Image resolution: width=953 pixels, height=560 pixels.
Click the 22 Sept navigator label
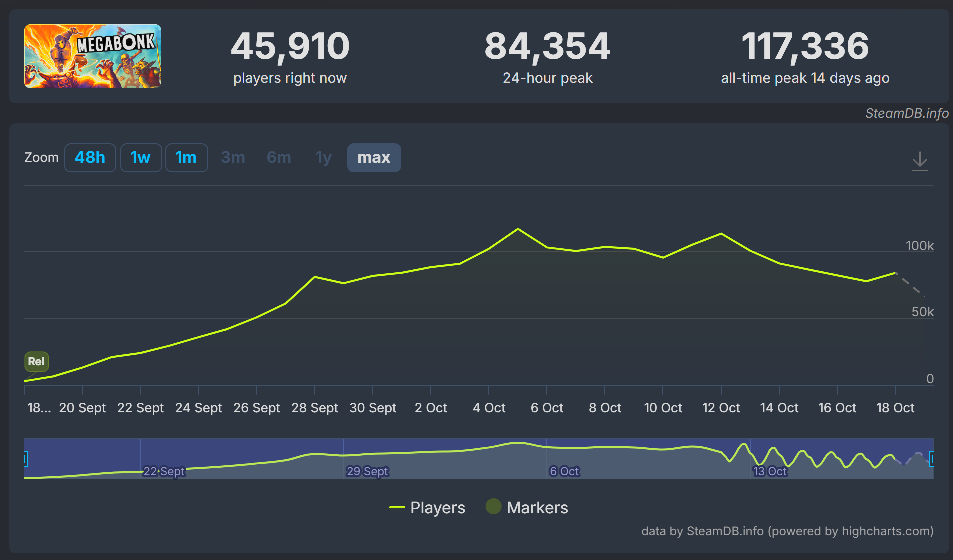[163, 471]
